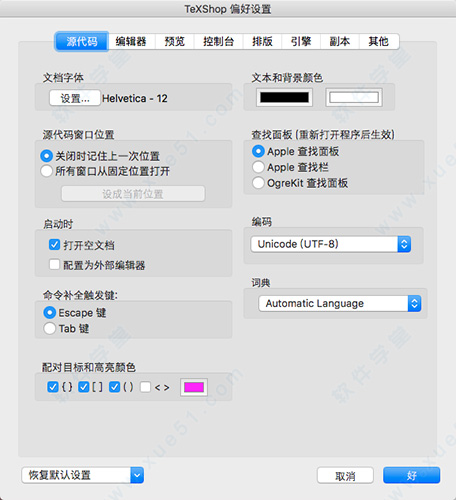The width and height of the screenshot is (456, 500).
Task: Click the 设置... font button
Action: tap(75, 98)
